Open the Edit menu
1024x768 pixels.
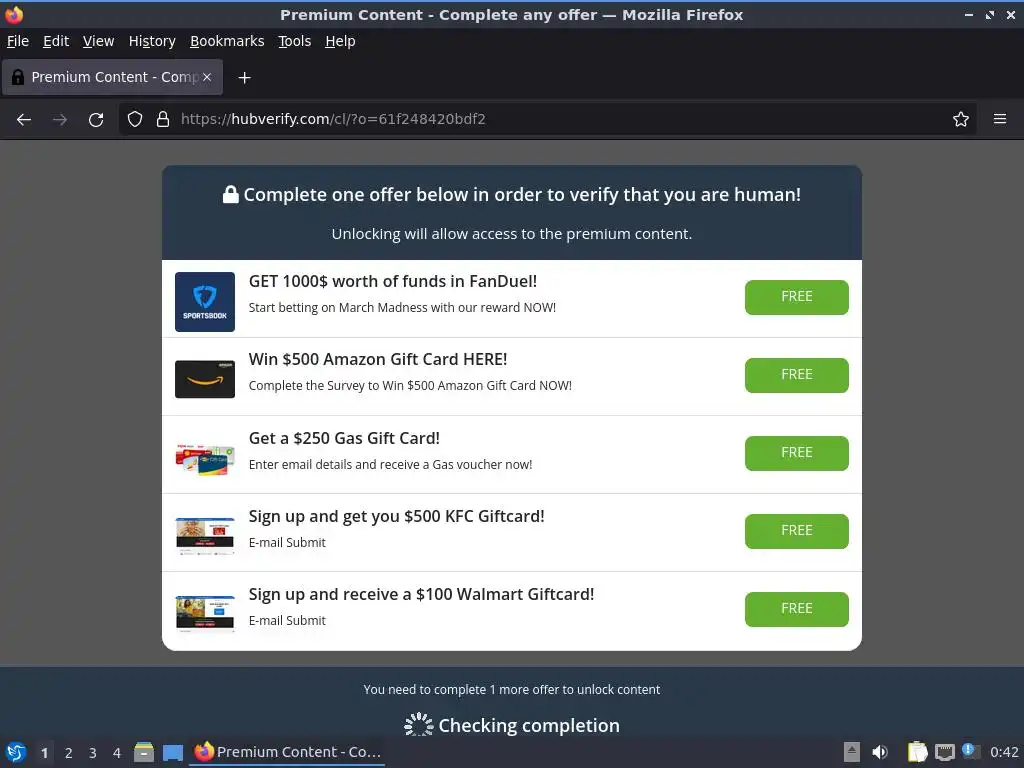56,41
